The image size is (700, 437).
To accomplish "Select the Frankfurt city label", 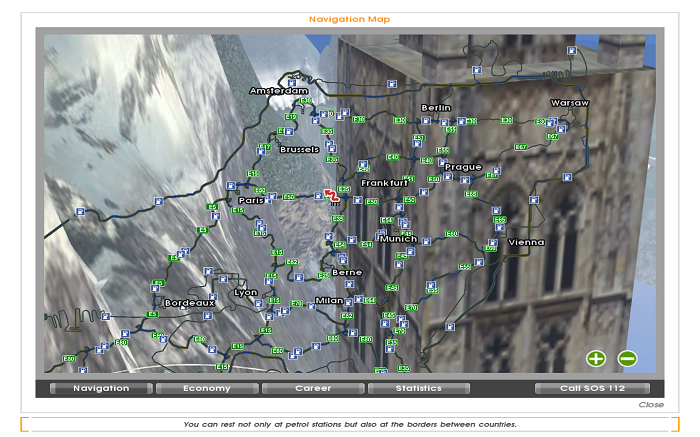I will click(x=384, y=183).
